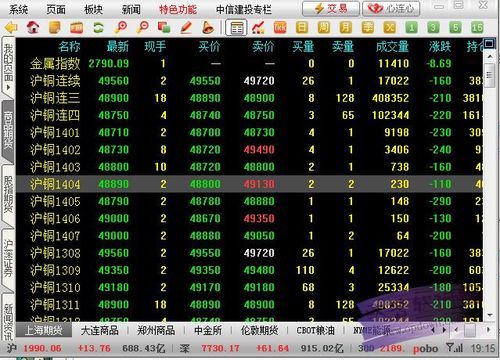
Task: Select the daily 日 K-line period icon
Action: coord(302,28)
